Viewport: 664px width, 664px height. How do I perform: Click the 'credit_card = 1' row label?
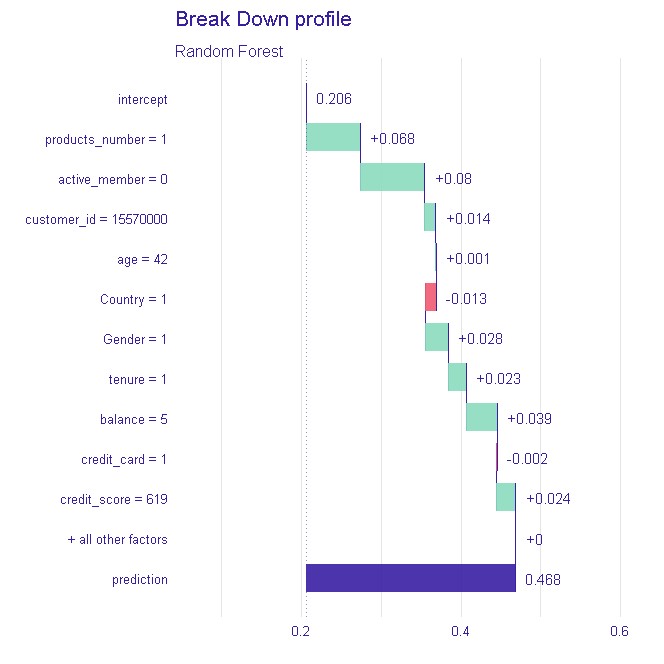point(124,459)
